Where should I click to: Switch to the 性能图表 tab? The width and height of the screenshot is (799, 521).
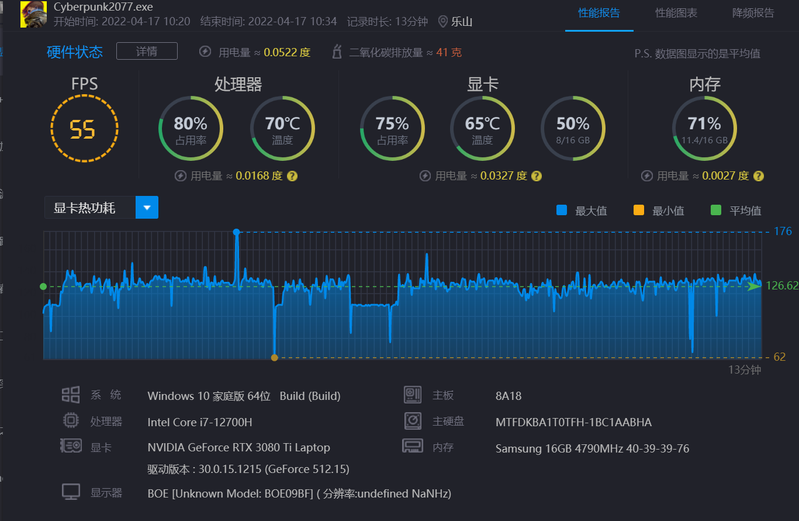pos(676,14)
